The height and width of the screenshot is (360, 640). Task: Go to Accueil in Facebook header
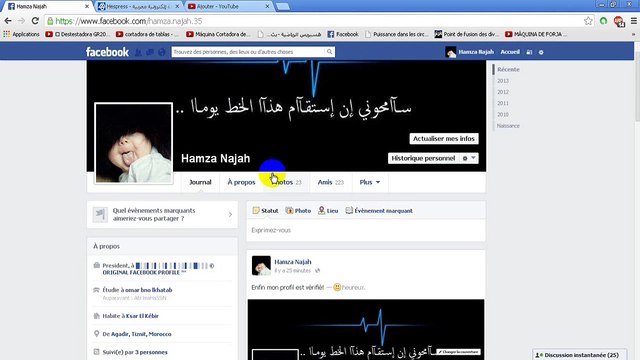click(510, 52)
